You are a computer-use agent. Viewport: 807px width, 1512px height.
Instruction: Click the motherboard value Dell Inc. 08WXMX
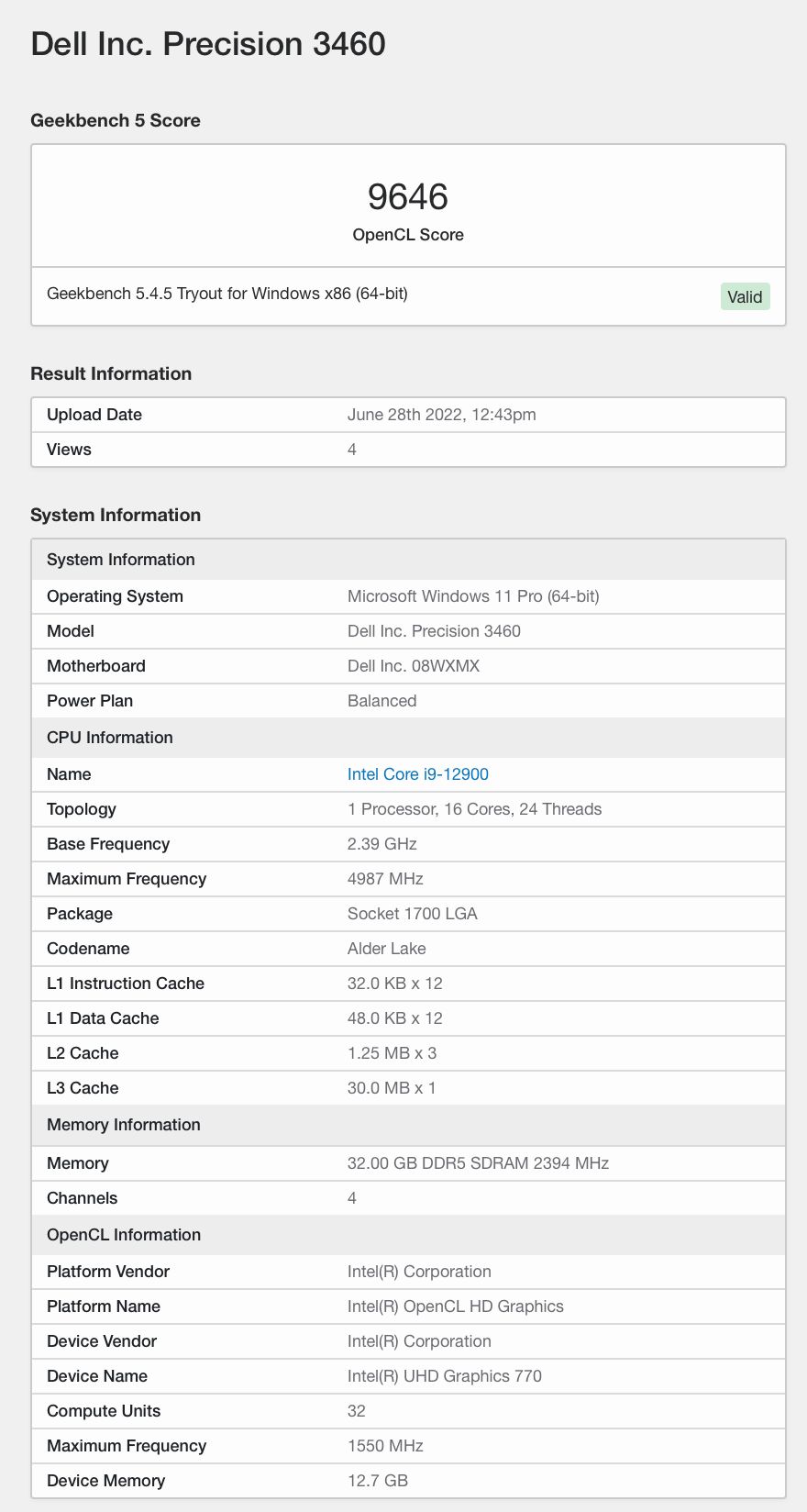(414, 666)
